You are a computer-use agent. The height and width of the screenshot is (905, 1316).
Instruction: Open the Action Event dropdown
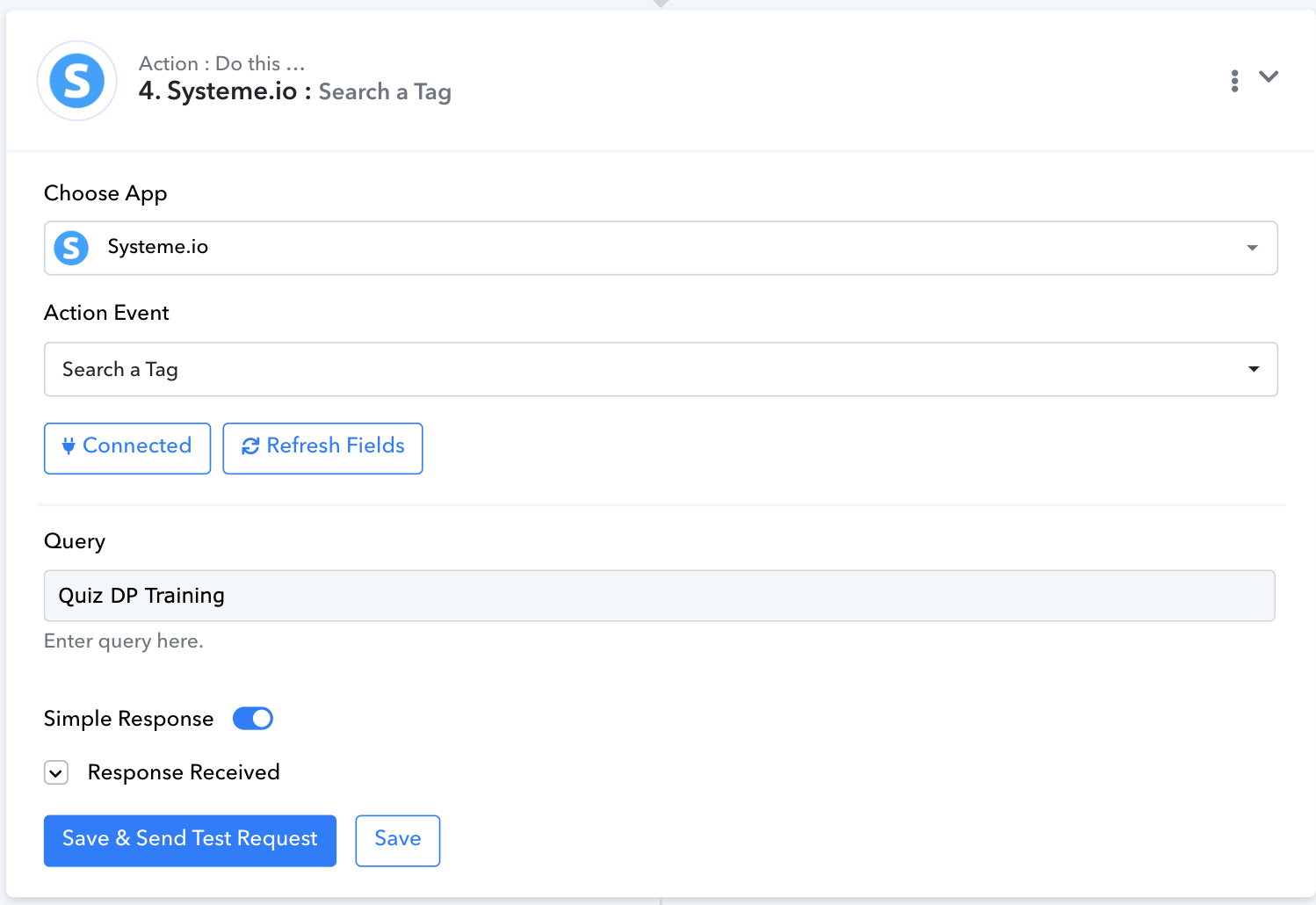pyautogui.click(x=661, y=369)
